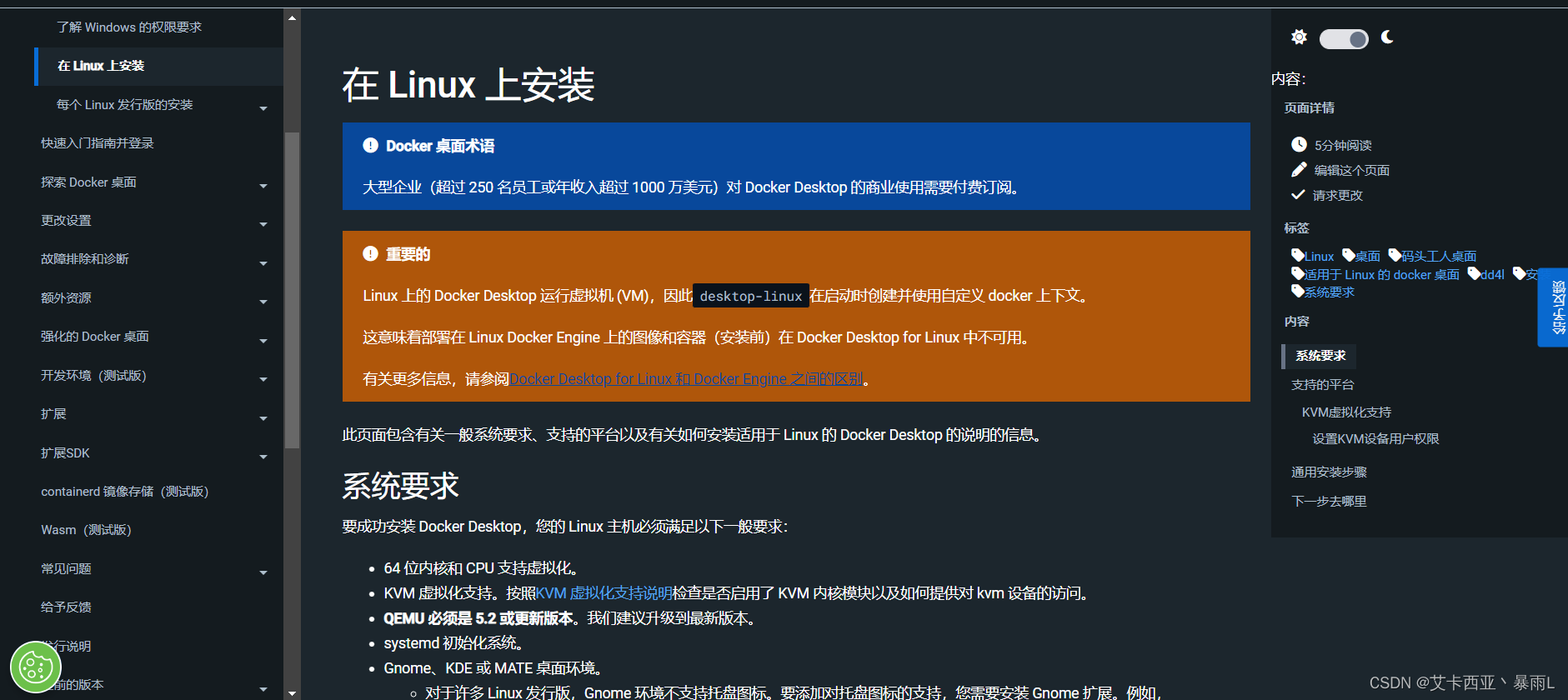Jump to KVM虚拟化支持 in contents
This screenshot has height=700, width=1568.
click(x=1346, y=412)
